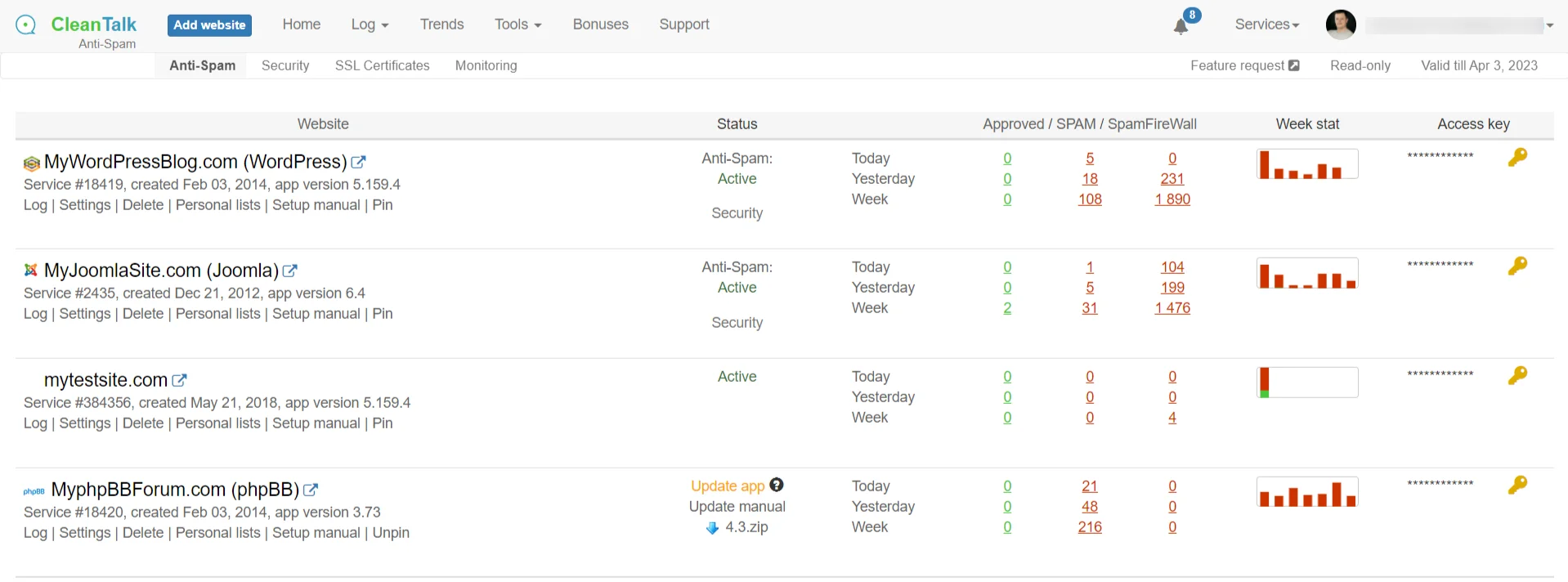Pin the mytestsite.com website
The image size is (1568, 582).
pos(383,423)
